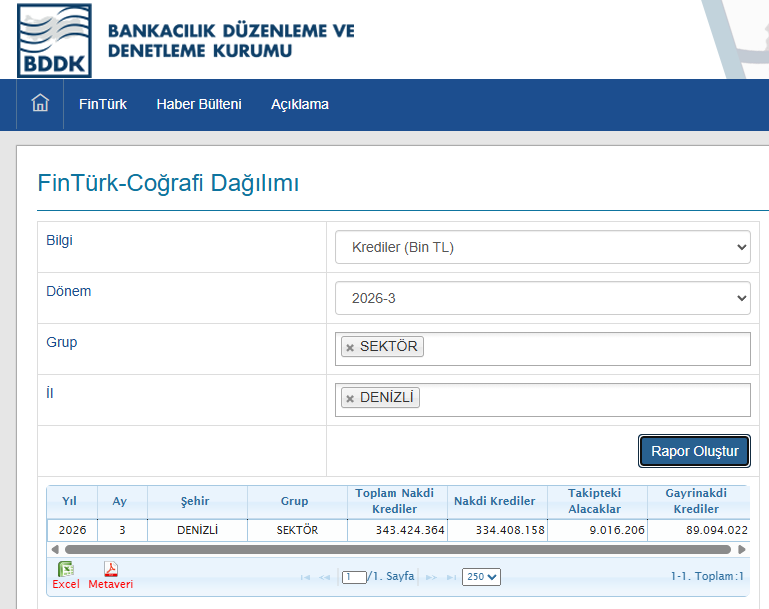Click inside the İl selection field
769x609 pixels.
coord(542,400)
